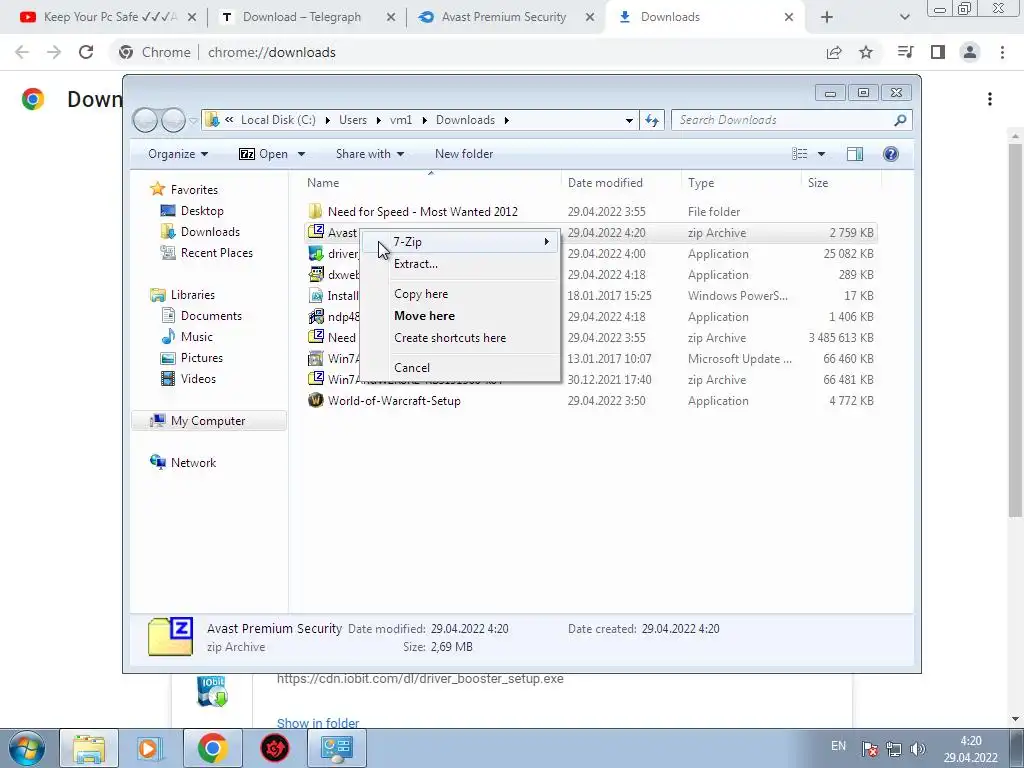Switch to the Avast Premium Security tab
This screenshot has height=768, width=1024.
[504, 17]
